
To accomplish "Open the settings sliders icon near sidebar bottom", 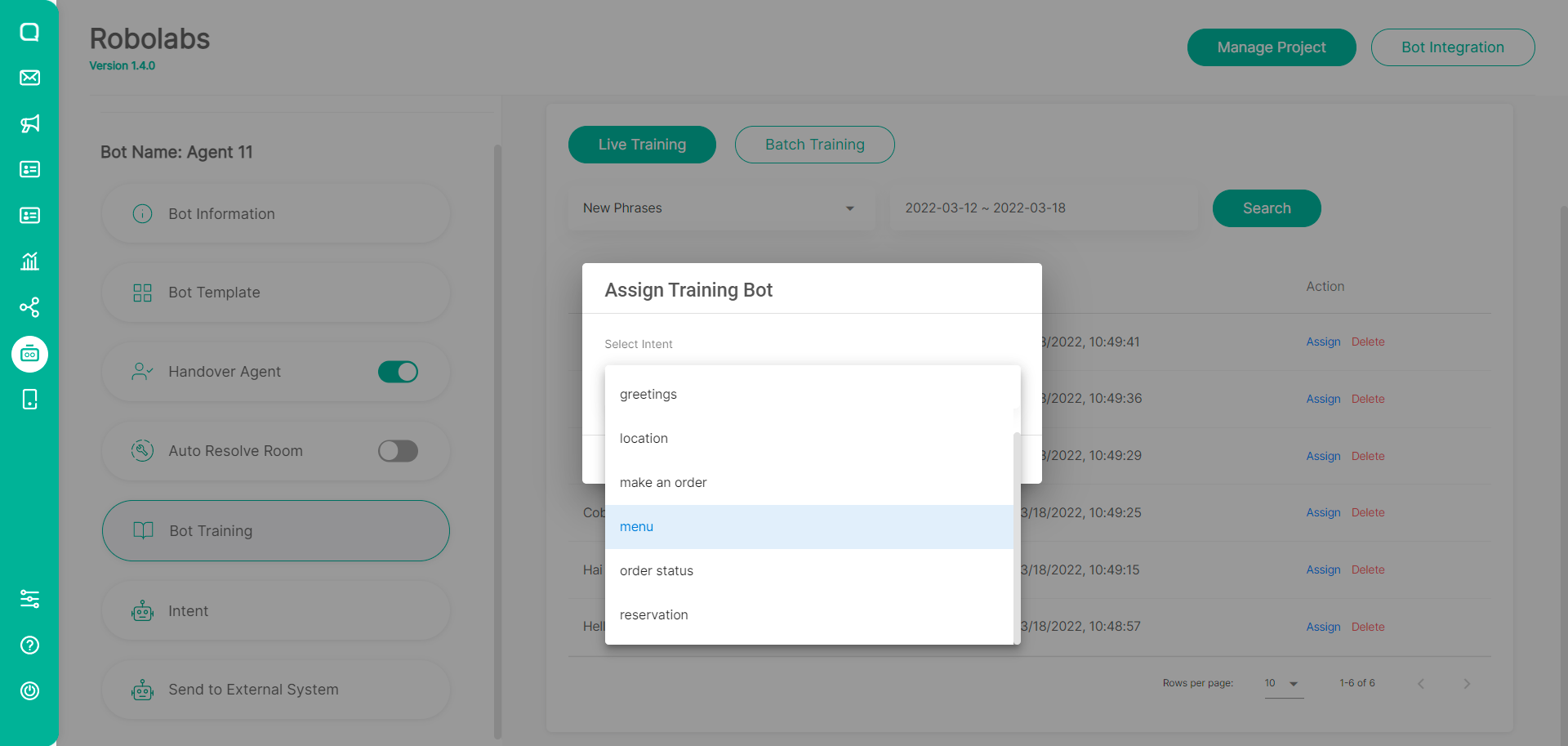I will (29, 599).
